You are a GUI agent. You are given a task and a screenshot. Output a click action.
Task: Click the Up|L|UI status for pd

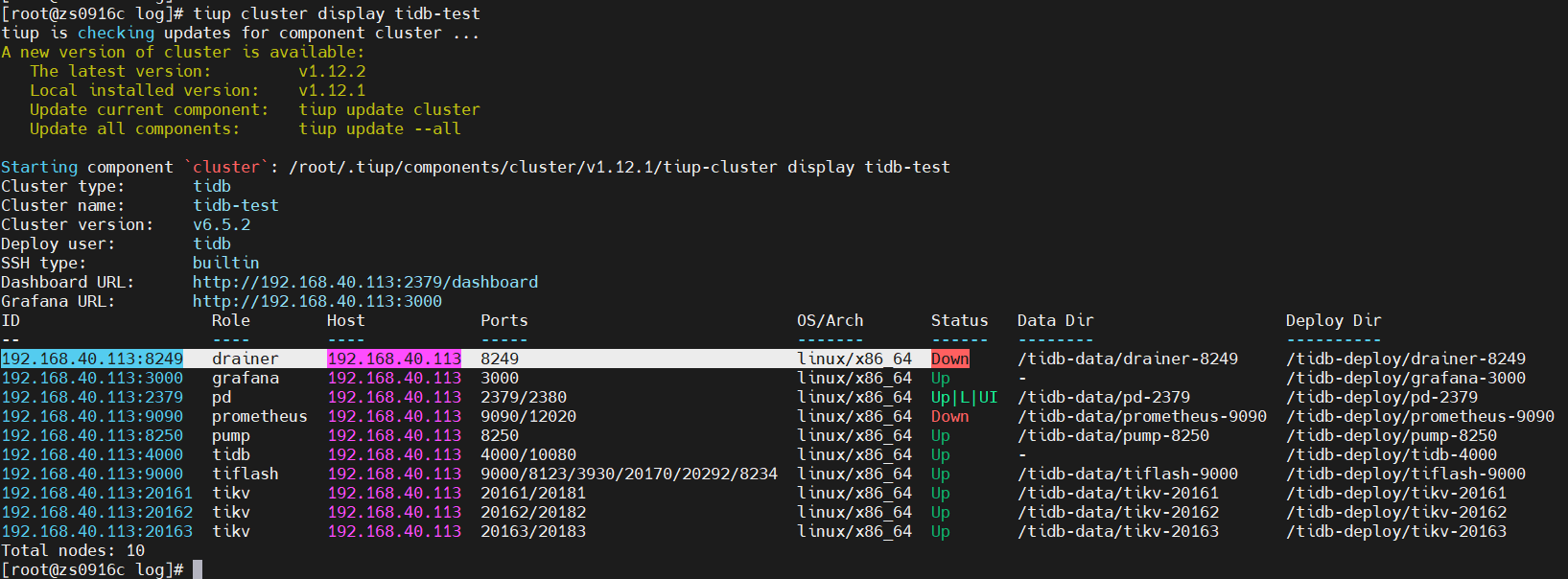[964, 397]
